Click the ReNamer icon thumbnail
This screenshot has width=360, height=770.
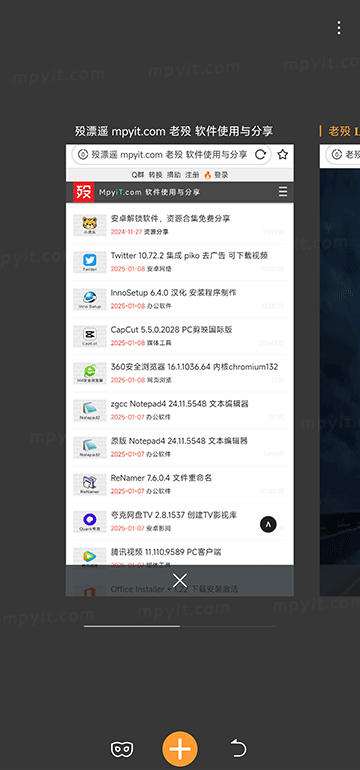click(x=90, y=484)
